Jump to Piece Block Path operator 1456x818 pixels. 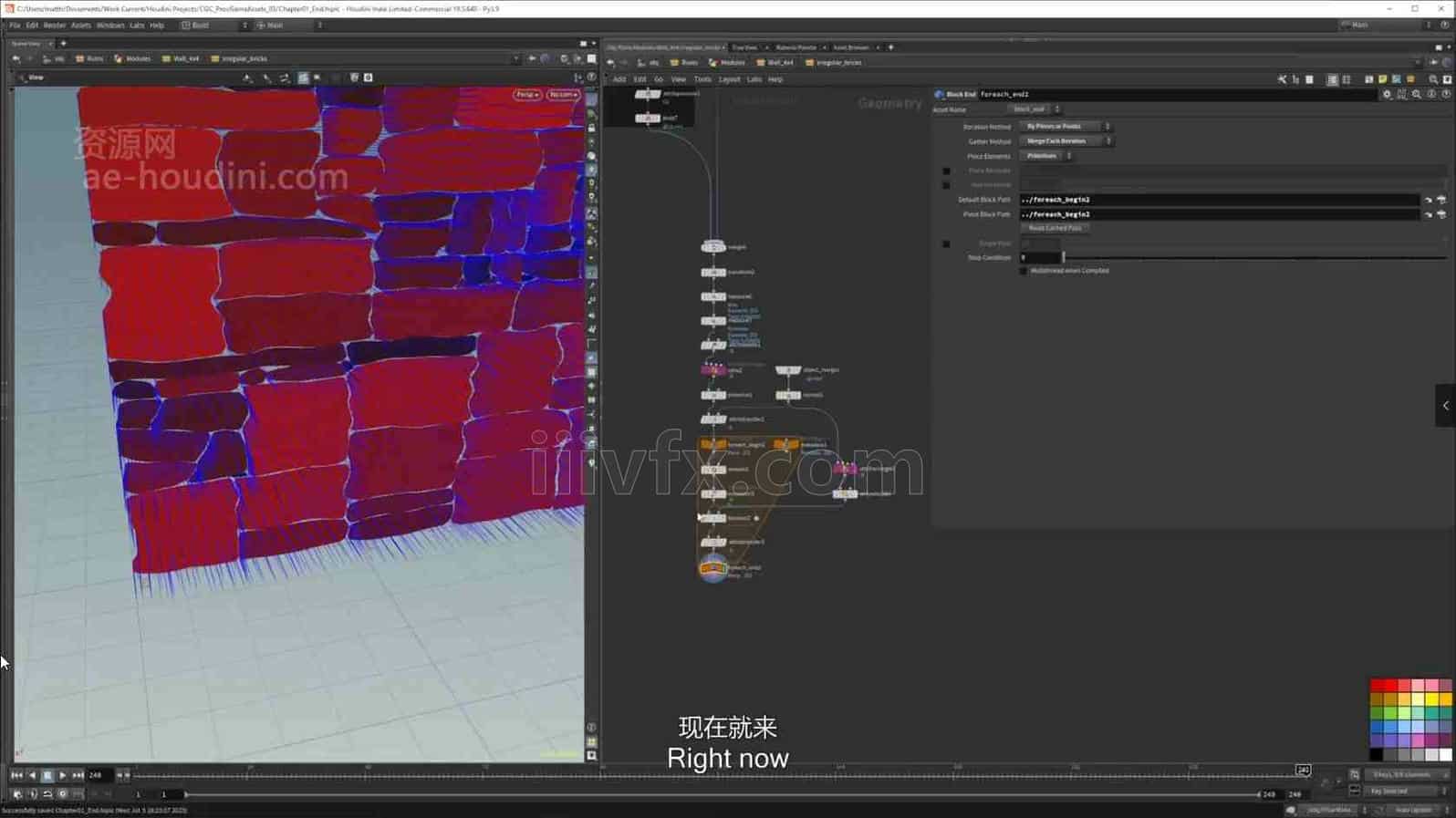pyautogui.click(x=1429, y=214)
